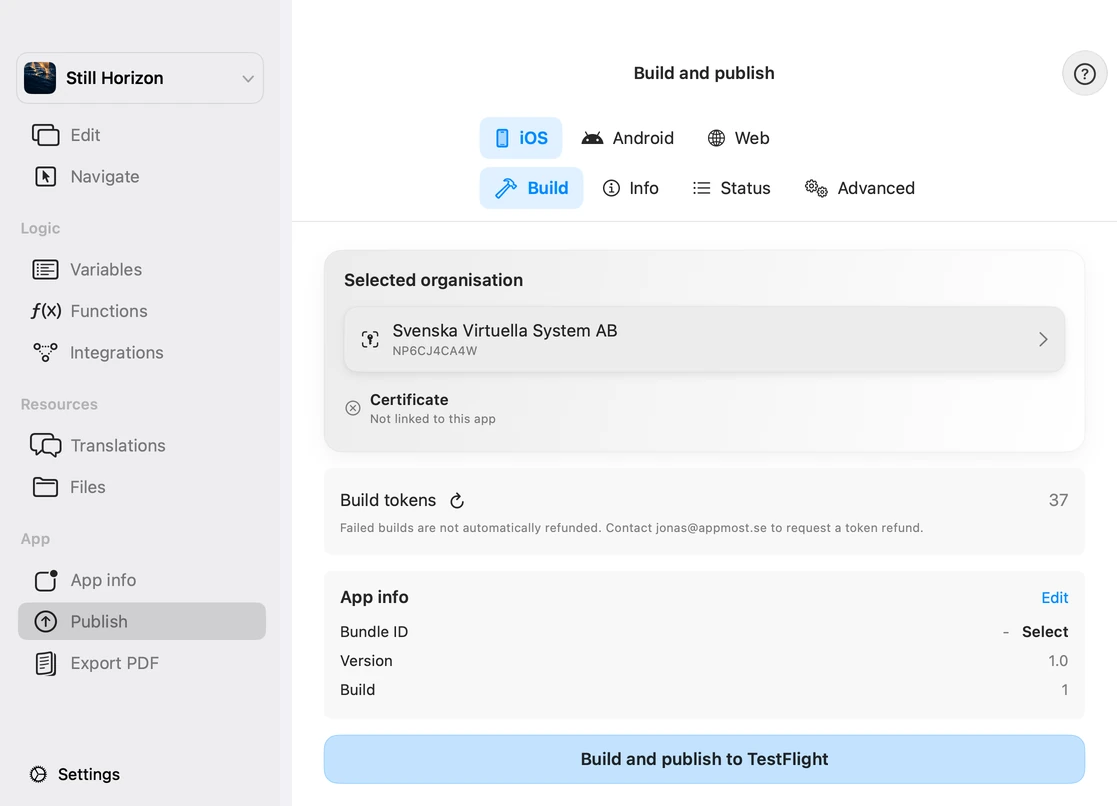The height and width of the screenshot is (806, 1117).
Task: Click the Files folder icon
Action: pos(46,487)
